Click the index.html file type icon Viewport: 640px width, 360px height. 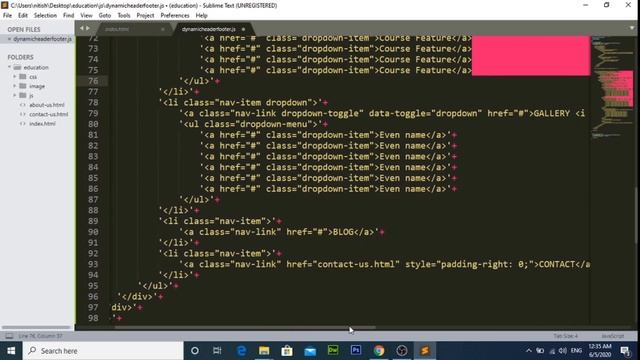click(x=23, y=124)
